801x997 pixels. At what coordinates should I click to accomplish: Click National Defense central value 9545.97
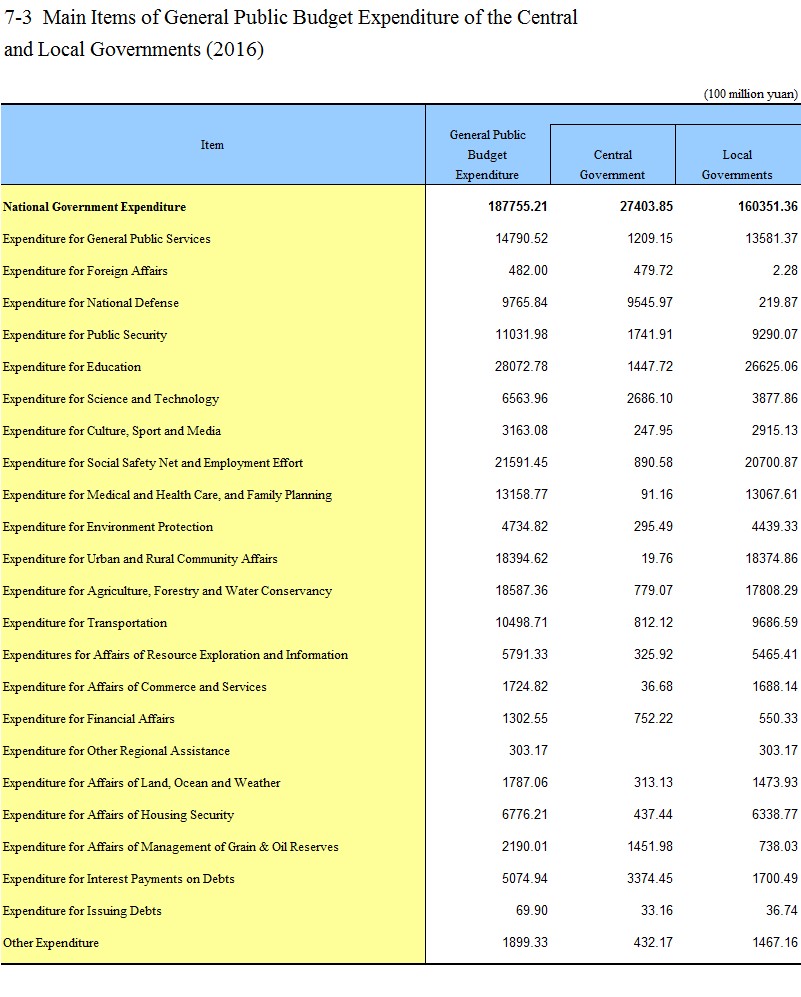coord(650,303)
